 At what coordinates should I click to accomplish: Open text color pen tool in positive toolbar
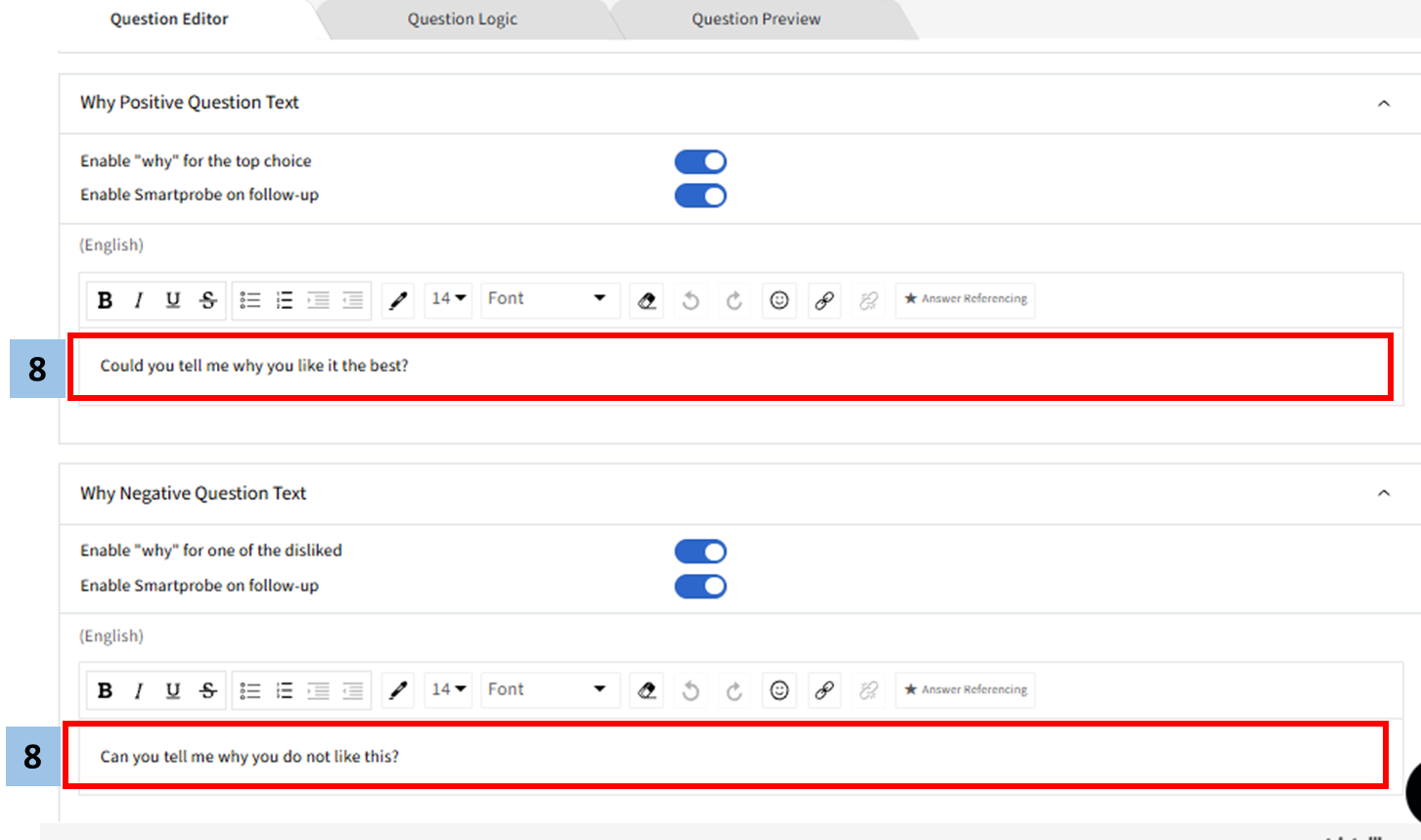tap(398, 300)
